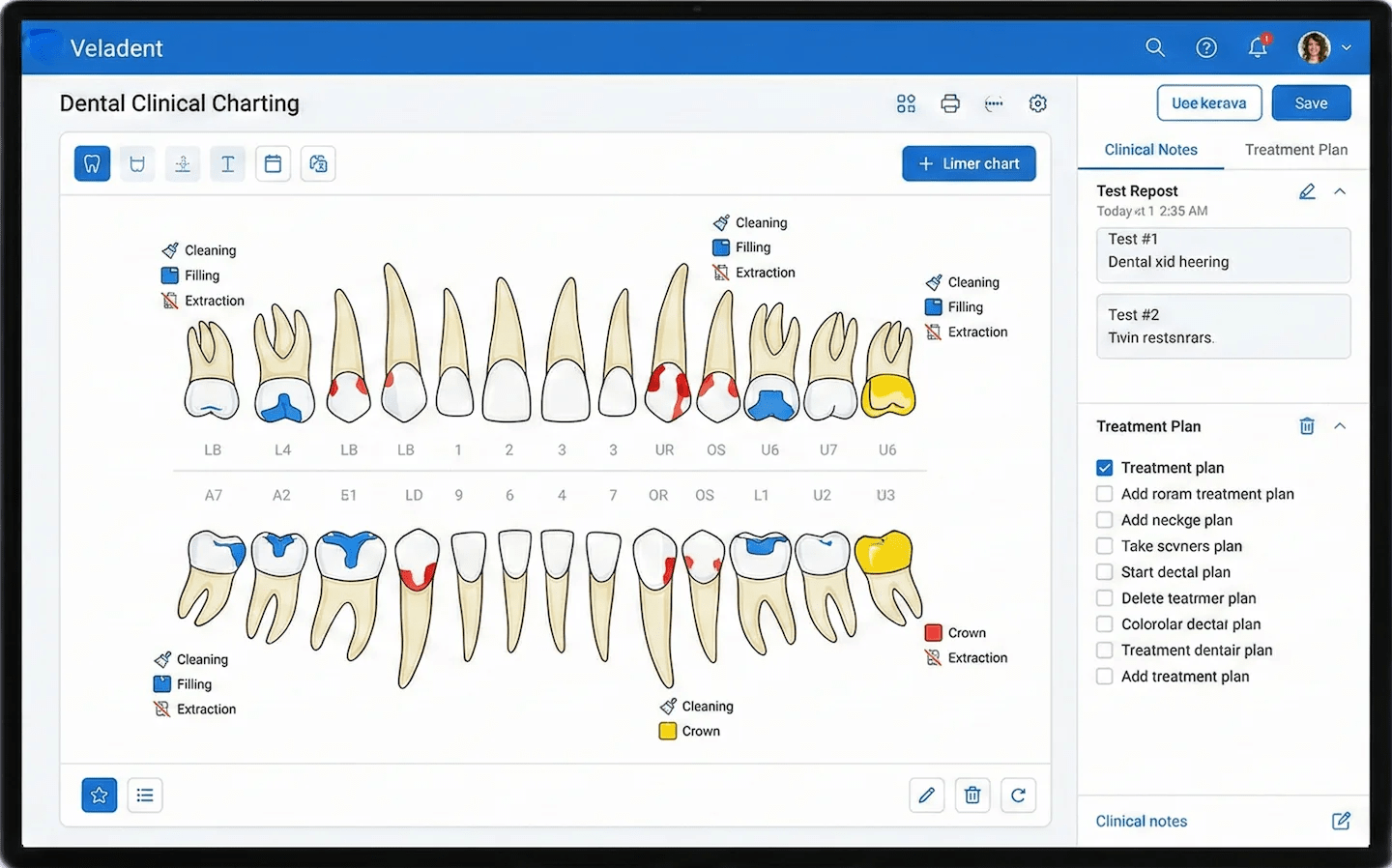1392x868 pixels.
Task: Click the Uee kerava button
Action: (1209, 103)
